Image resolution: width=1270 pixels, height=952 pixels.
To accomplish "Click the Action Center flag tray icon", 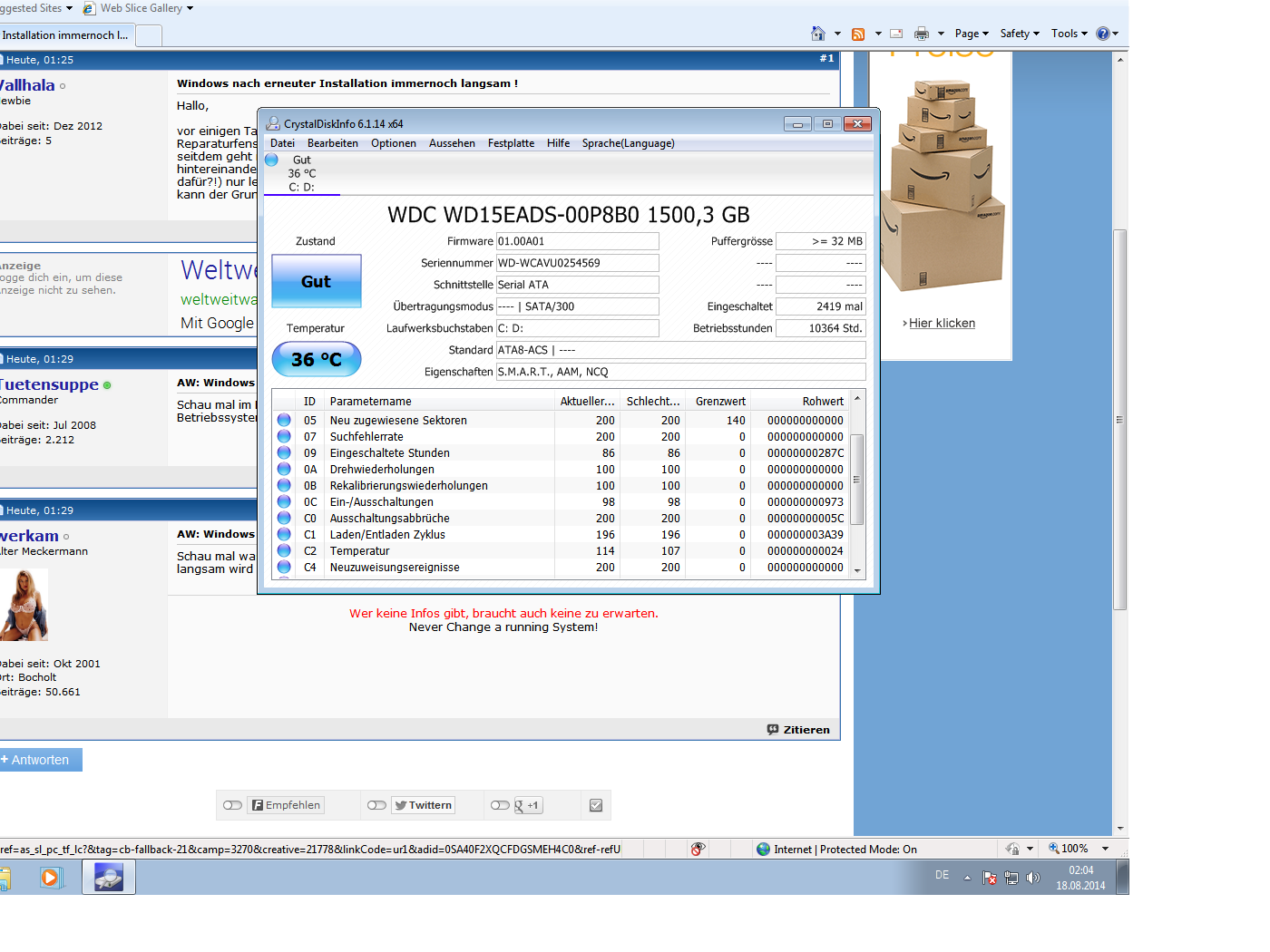I will [990, 878].
